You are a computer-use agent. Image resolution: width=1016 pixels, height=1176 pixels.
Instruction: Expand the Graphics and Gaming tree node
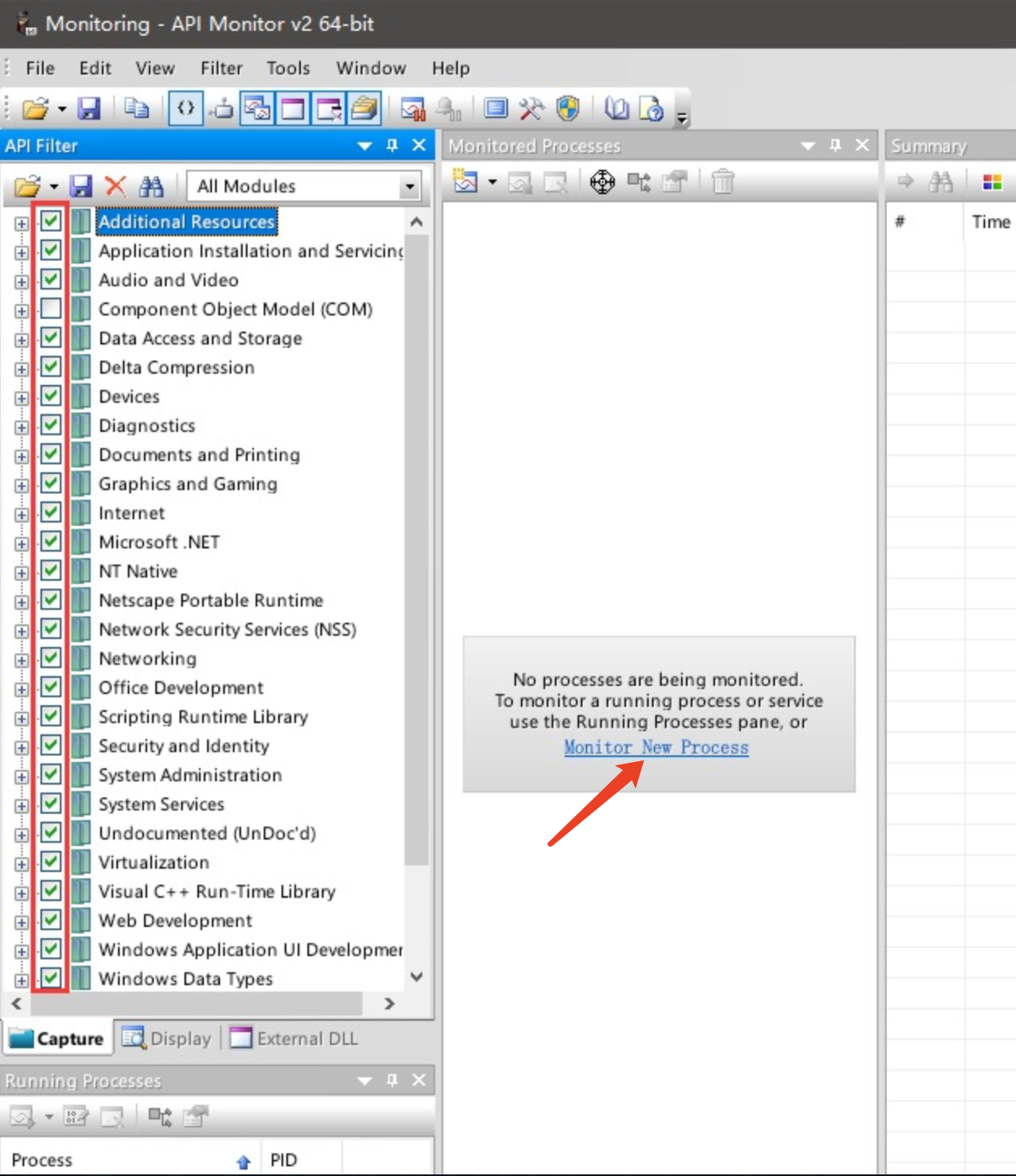tap(21, 485)
